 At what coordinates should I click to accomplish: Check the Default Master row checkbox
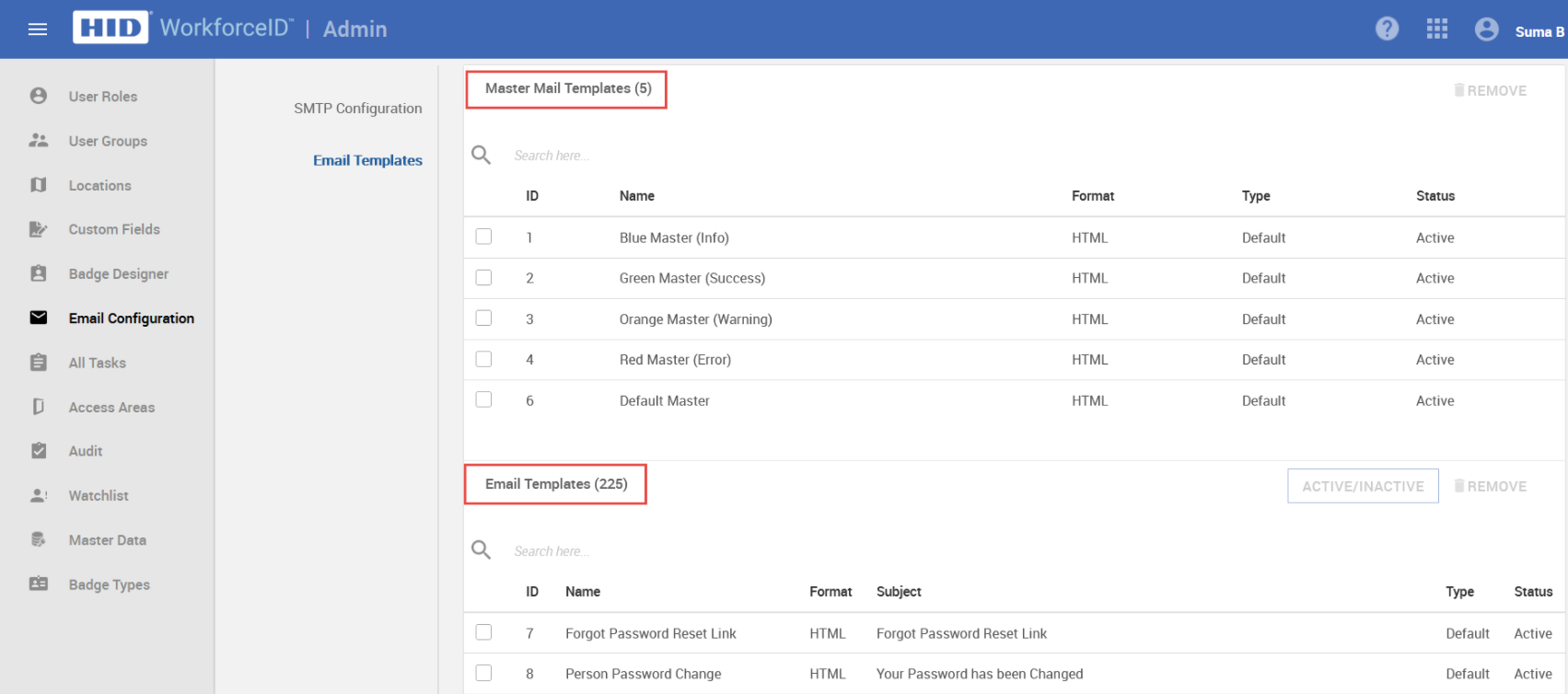coord(483,399)
